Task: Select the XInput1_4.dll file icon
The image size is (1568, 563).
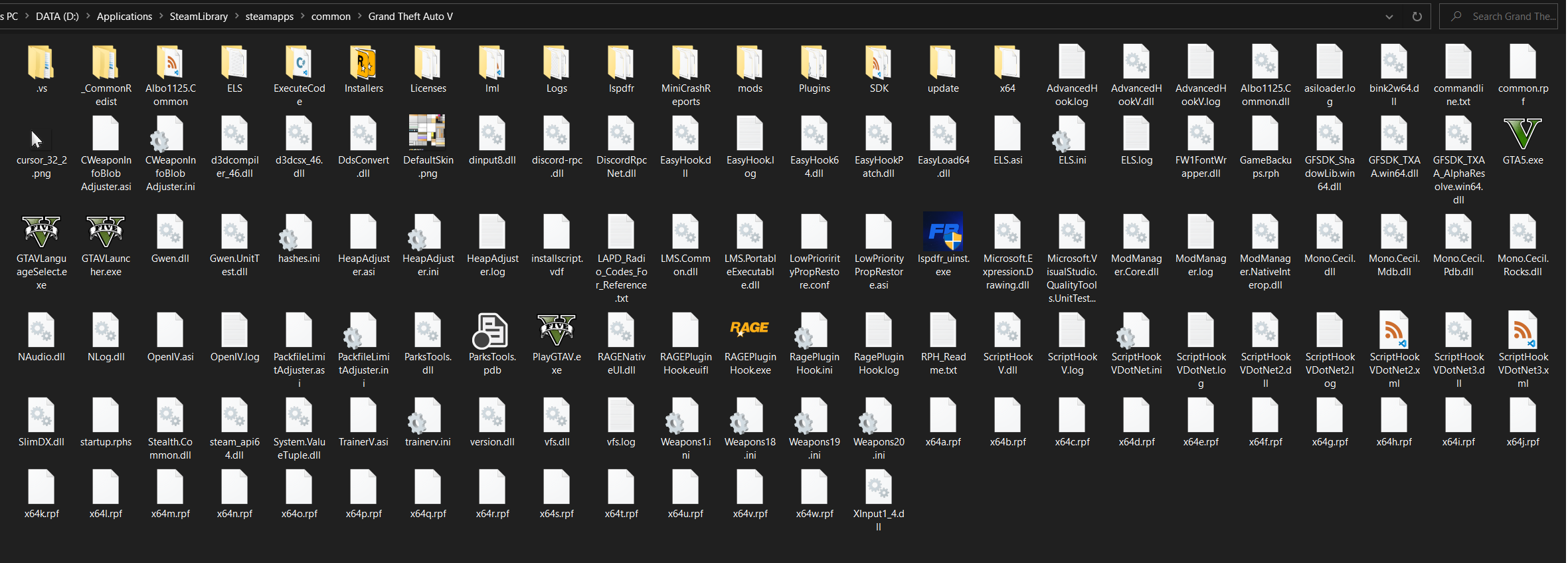Action: point(879,487)
